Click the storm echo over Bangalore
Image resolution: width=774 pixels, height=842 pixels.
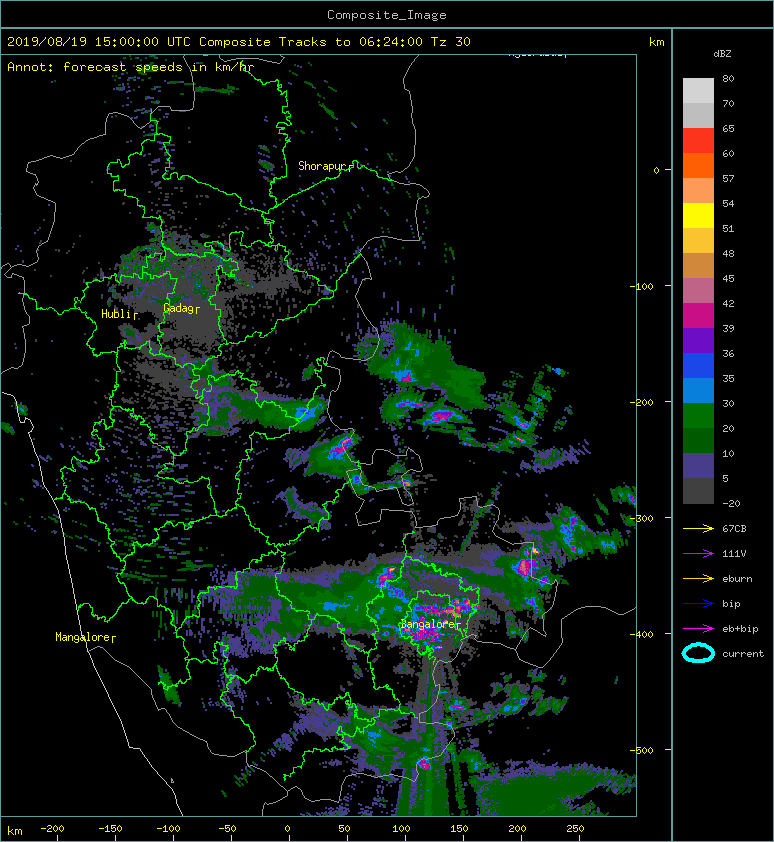[x=438, y=620]
